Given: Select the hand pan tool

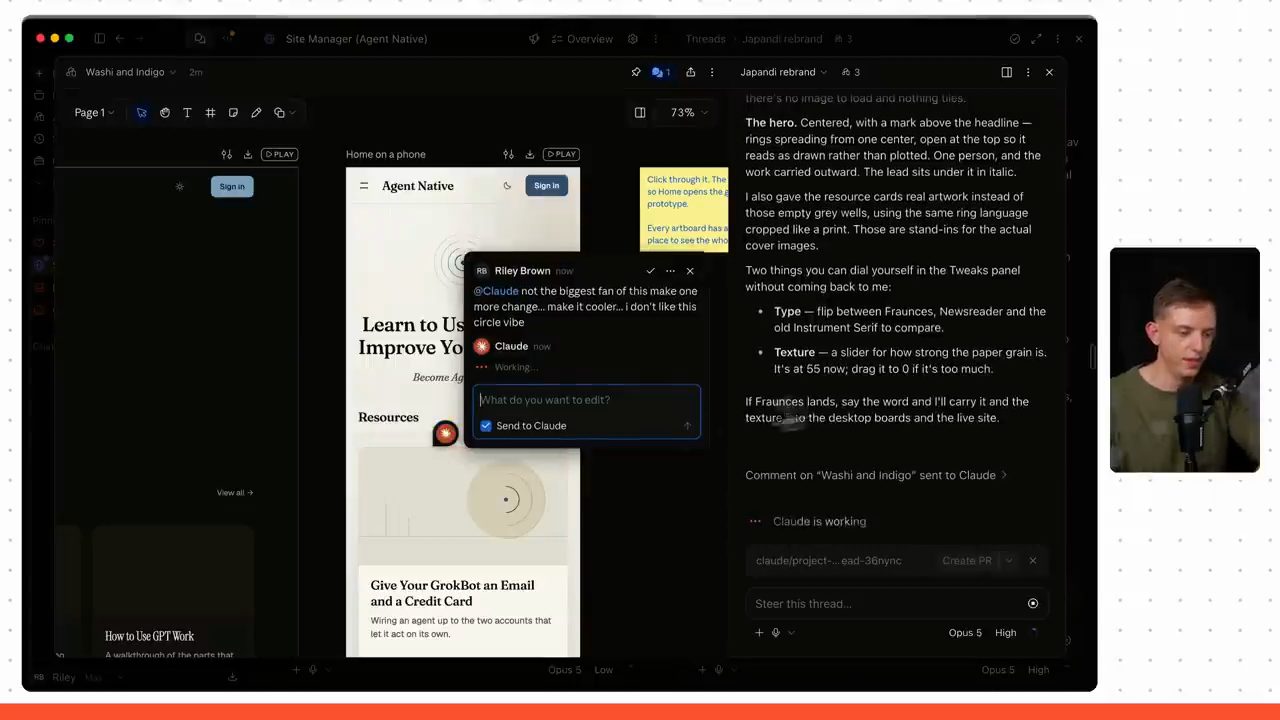Looking at the screenshot, I should (x=165, y=113).
